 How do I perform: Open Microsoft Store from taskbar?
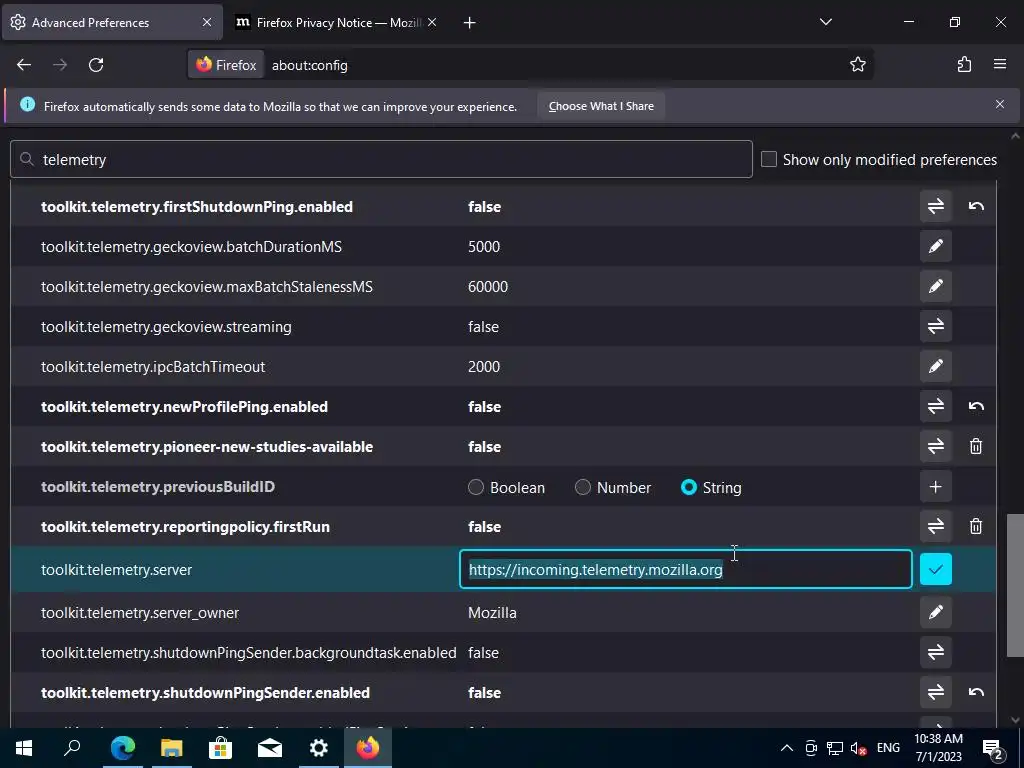click(x=220, y=748)
